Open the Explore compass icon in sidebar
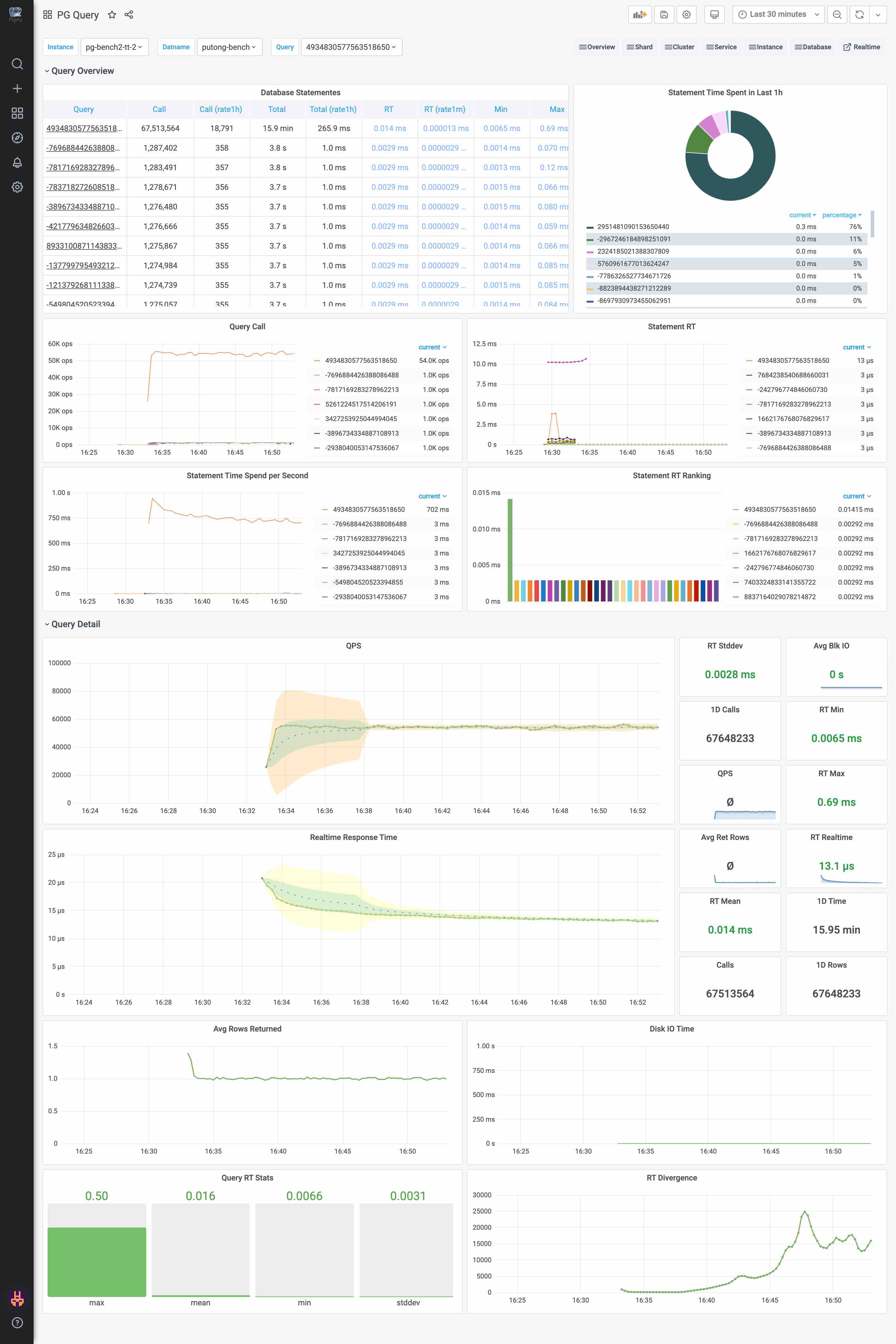Viewport: 896px width, 1344px height. click(x=17, y=138)
